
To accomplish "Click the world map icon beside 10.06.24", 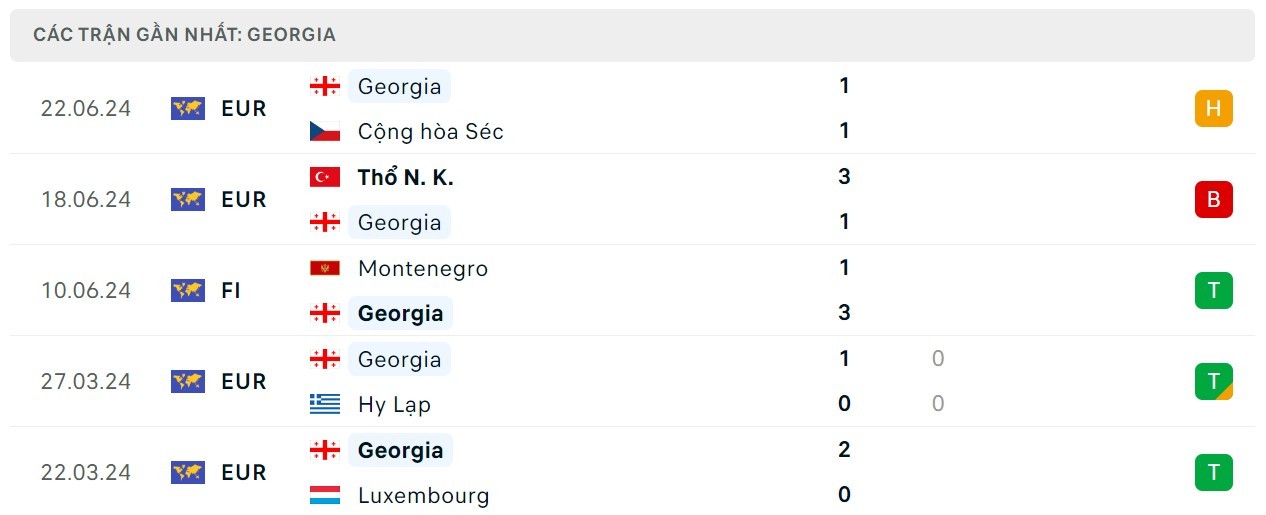I will pyautogui.click(x=188, y=290).
